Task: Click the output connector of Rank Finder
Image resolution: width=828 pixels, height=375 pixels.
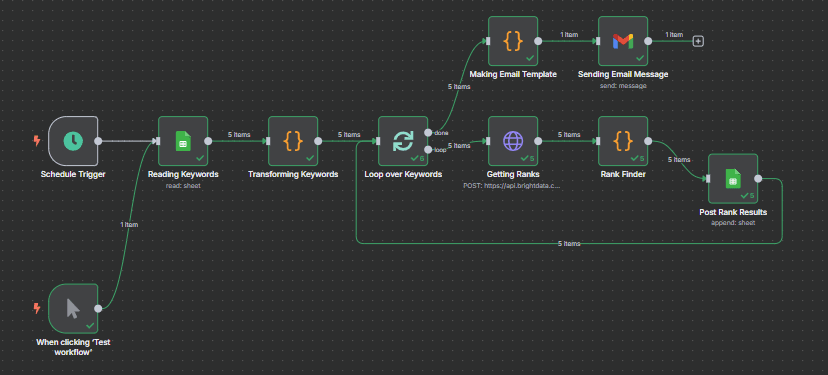Action: coord(648,141)
